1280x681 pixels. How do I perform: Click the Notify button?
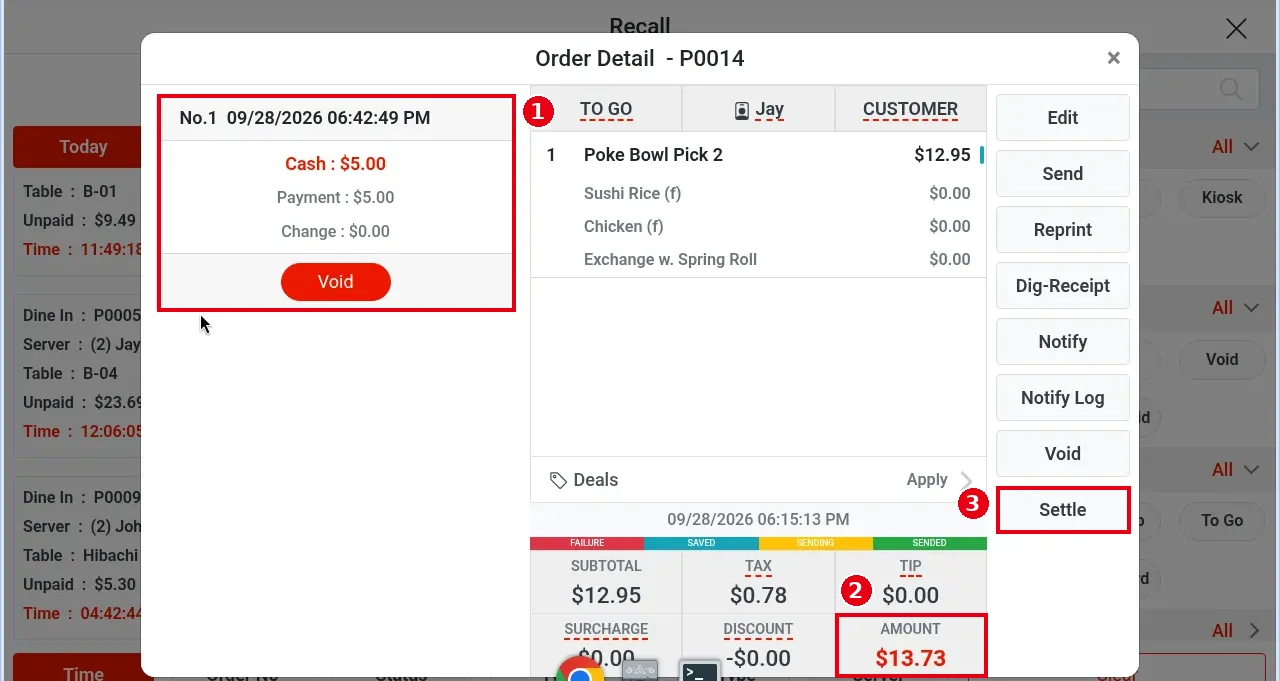click(1063, 342)
